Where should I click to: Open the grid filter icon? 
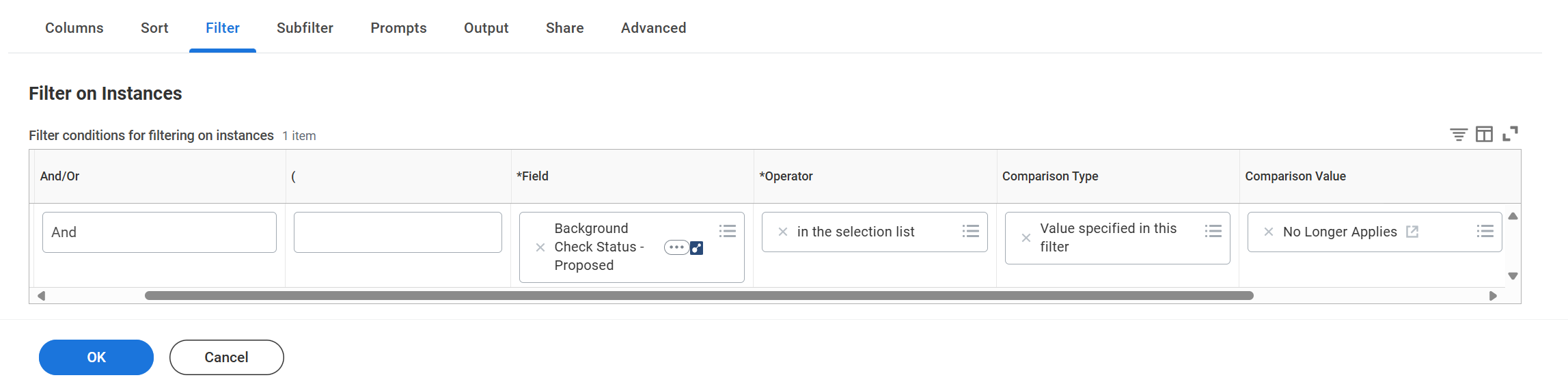(1458, 135)
